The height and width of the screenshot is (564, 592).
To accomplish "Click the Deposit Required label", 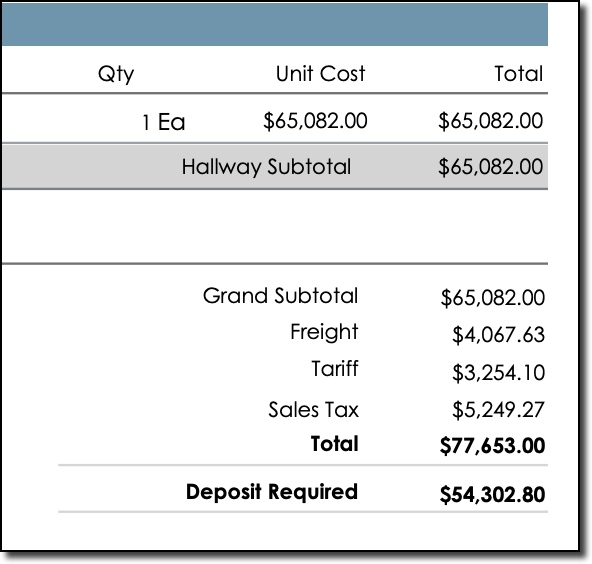I will click(272, 492).
